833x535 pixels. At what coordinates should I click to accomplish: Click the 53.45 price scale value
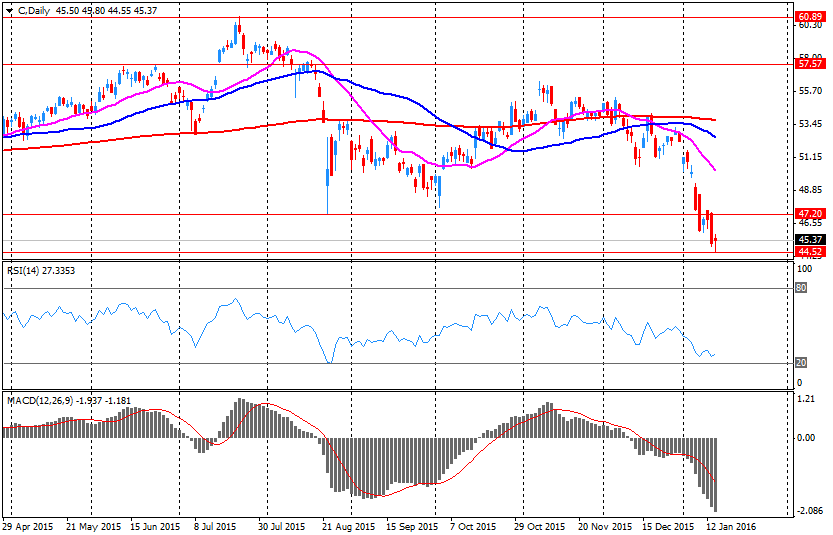point(809,124)
